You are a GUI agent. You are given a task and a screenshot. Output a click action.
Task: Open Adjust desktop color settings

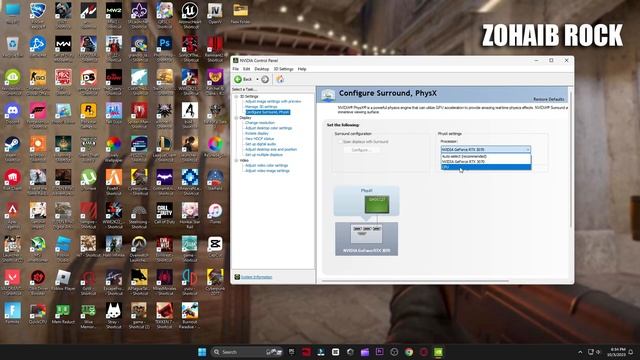pos(269,128)
